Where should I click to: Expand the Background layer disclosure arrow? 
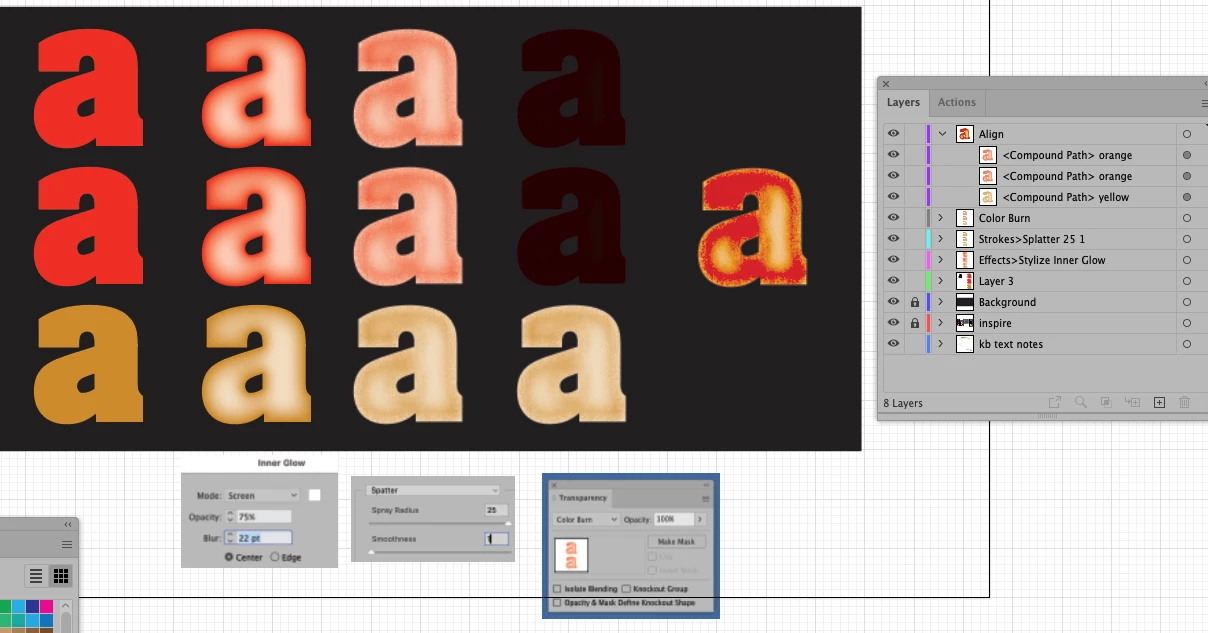pos(941,302)
